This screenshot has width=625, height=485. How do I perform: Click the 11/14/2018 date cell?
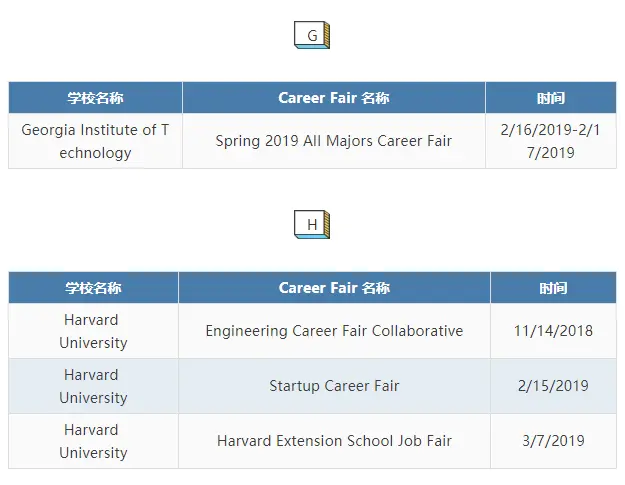click(x=553, y=331)
